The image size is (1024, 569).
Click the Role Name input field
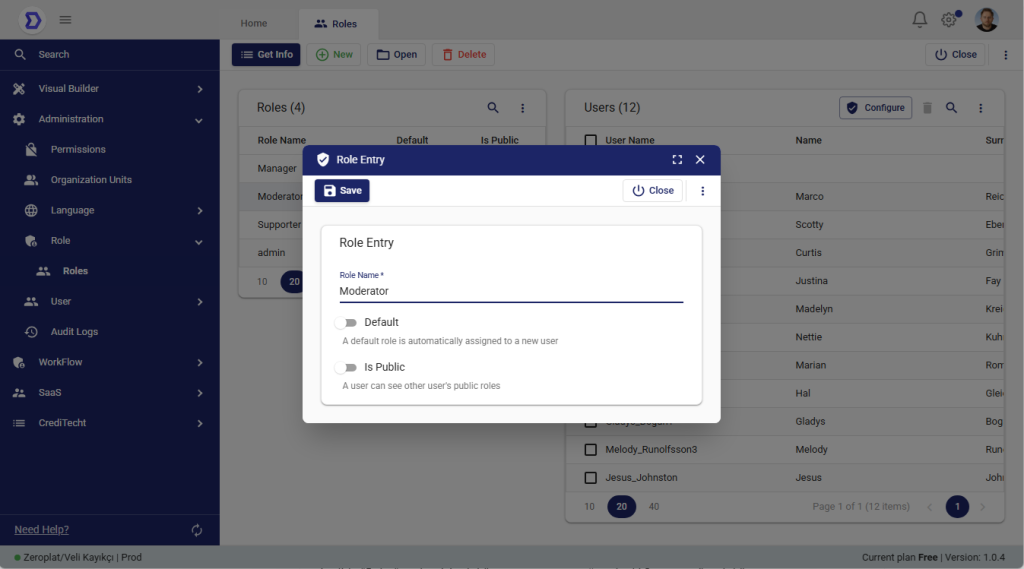pyautogui.click(x=510, y=291)
